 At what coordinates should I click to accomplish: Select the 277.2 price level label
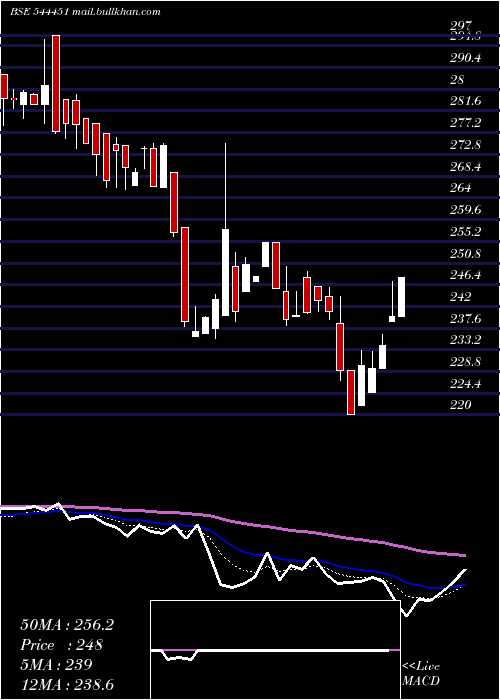(x=466, y=123)
